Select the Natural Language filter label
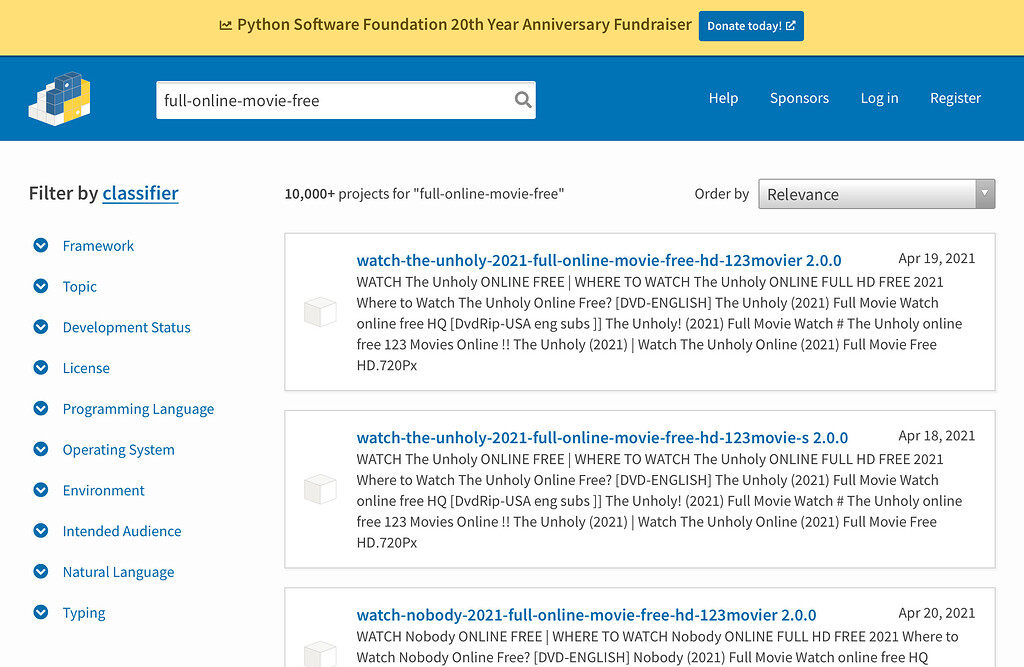 (119, 572)
